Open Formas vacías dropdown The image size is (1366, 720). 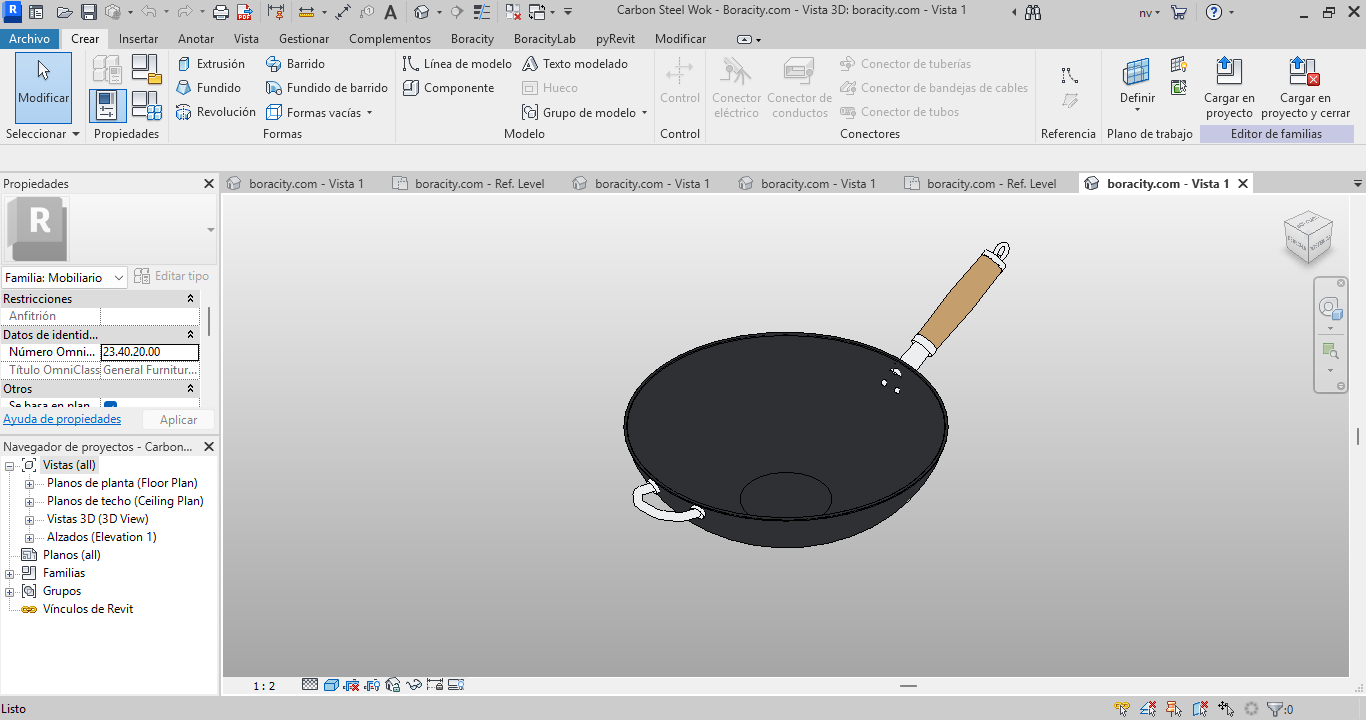click(x=318, y=112)
